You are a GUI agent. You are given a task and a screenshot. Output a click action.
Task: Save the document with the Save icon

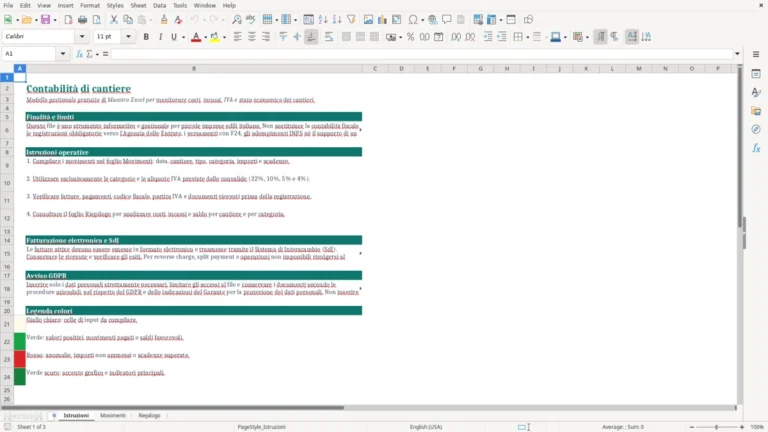45,20
